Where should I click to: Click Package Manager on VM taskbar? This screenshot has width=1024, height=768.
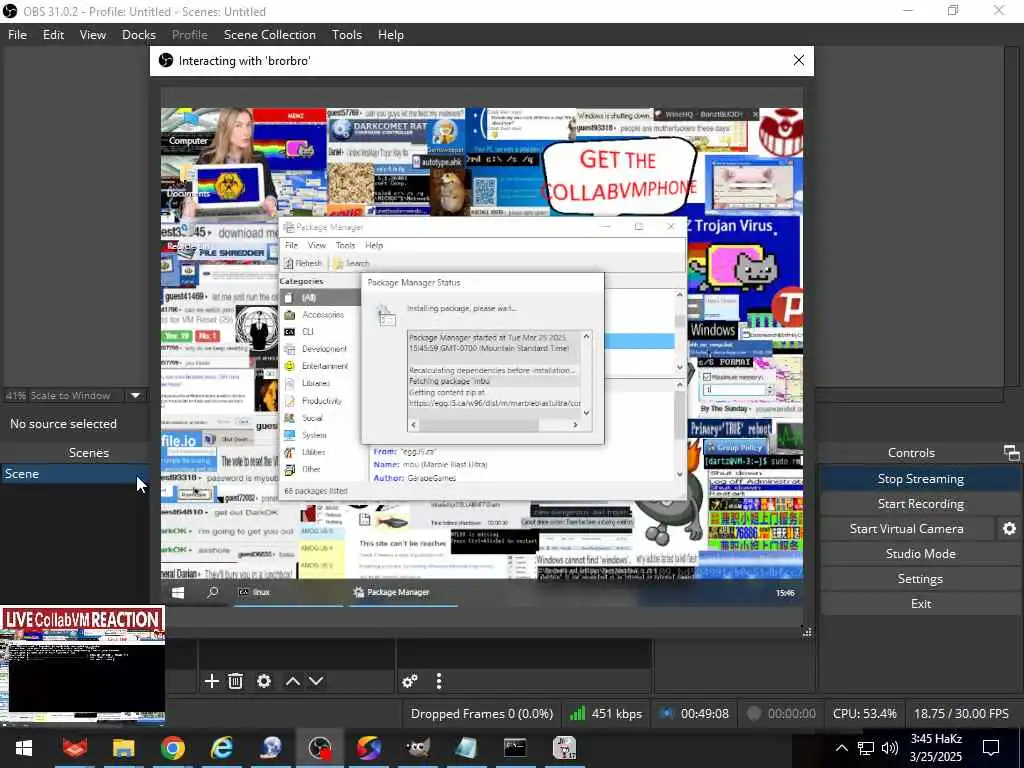click(x=403, y=592)
